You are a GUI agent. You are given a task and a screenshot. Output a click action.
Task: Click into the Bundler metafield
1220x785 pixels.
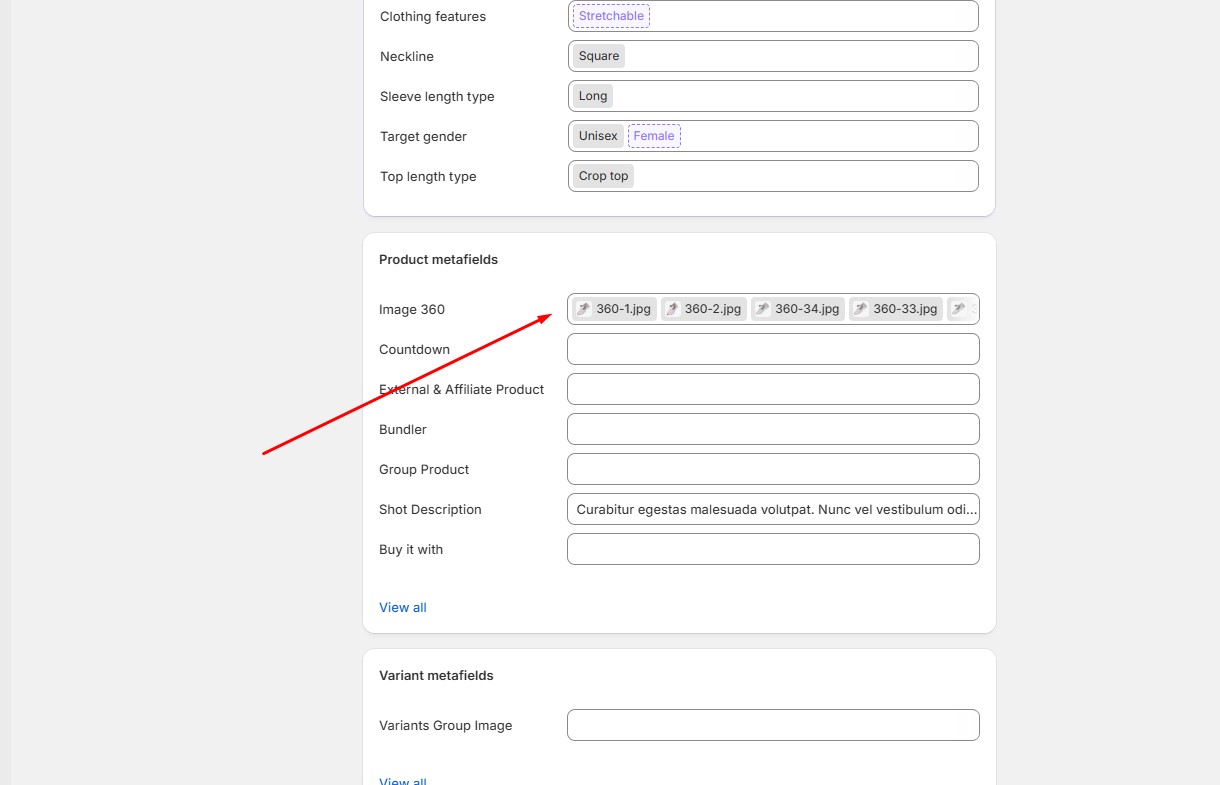[772, 429]
